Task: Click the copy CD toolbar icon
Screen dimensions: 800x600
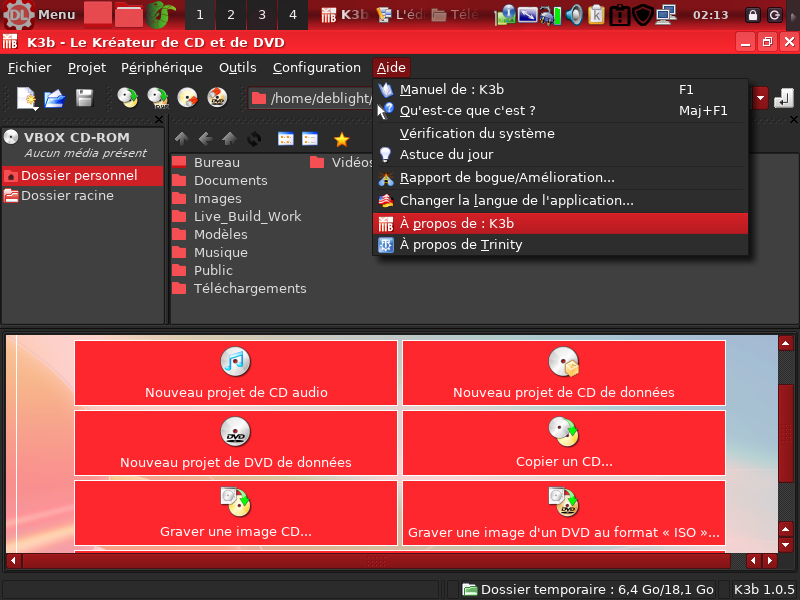Action: (127, 98)
